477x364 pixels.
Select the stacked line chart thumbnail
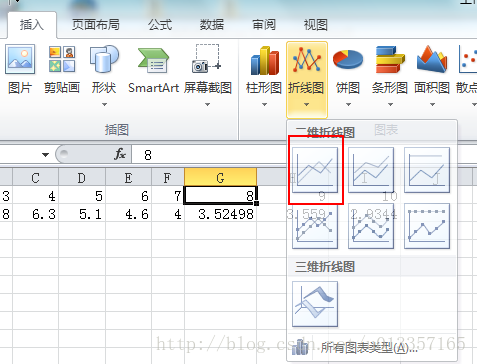[x=371, y=170]
